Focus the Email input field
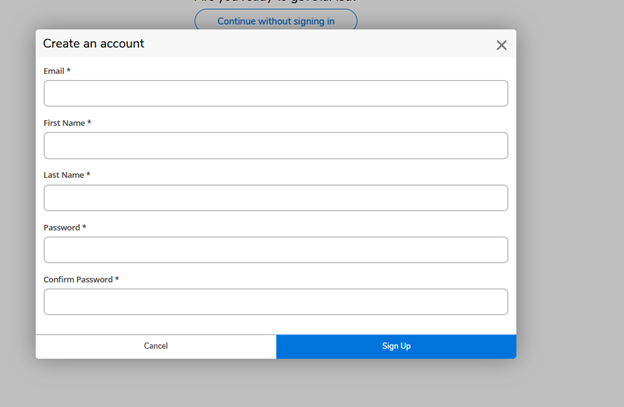 (275, 93)
